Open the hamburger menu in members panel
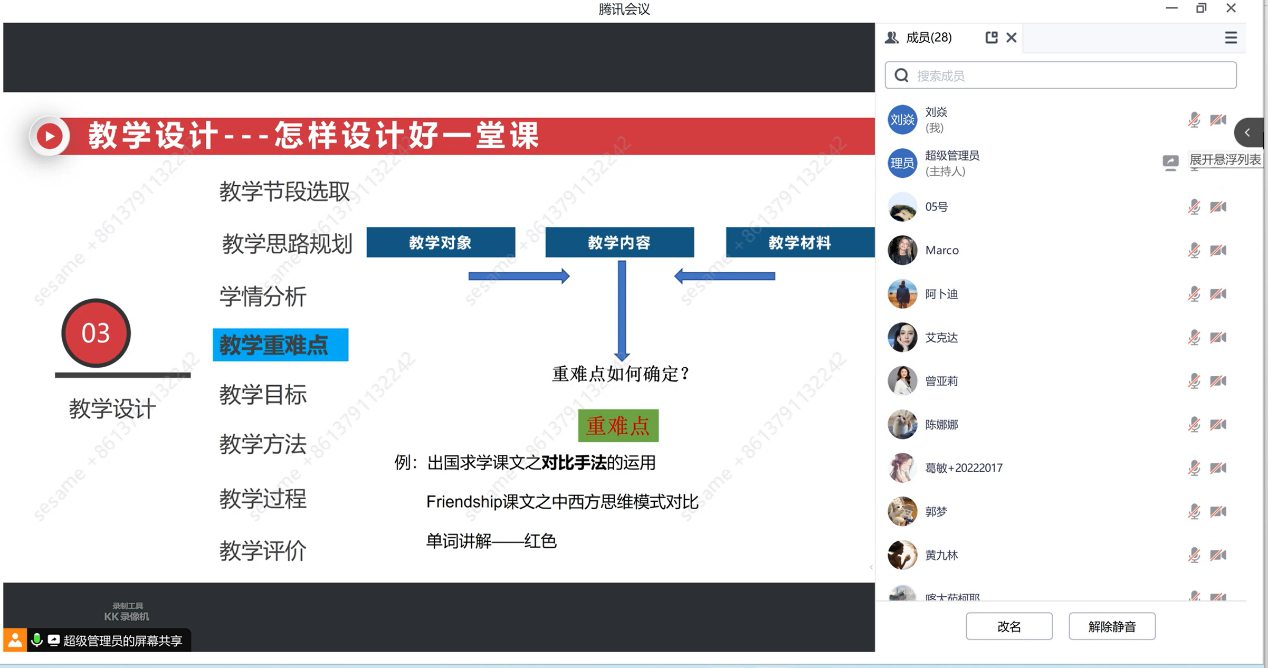The image size is (1268, 668). point(1231,37)
